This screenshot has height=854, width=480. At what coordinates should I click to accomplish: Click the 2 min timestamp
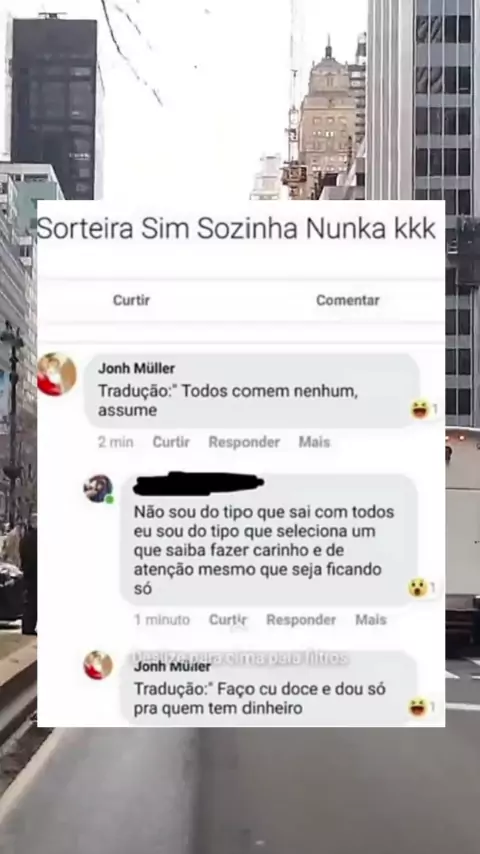coord(116,442)
